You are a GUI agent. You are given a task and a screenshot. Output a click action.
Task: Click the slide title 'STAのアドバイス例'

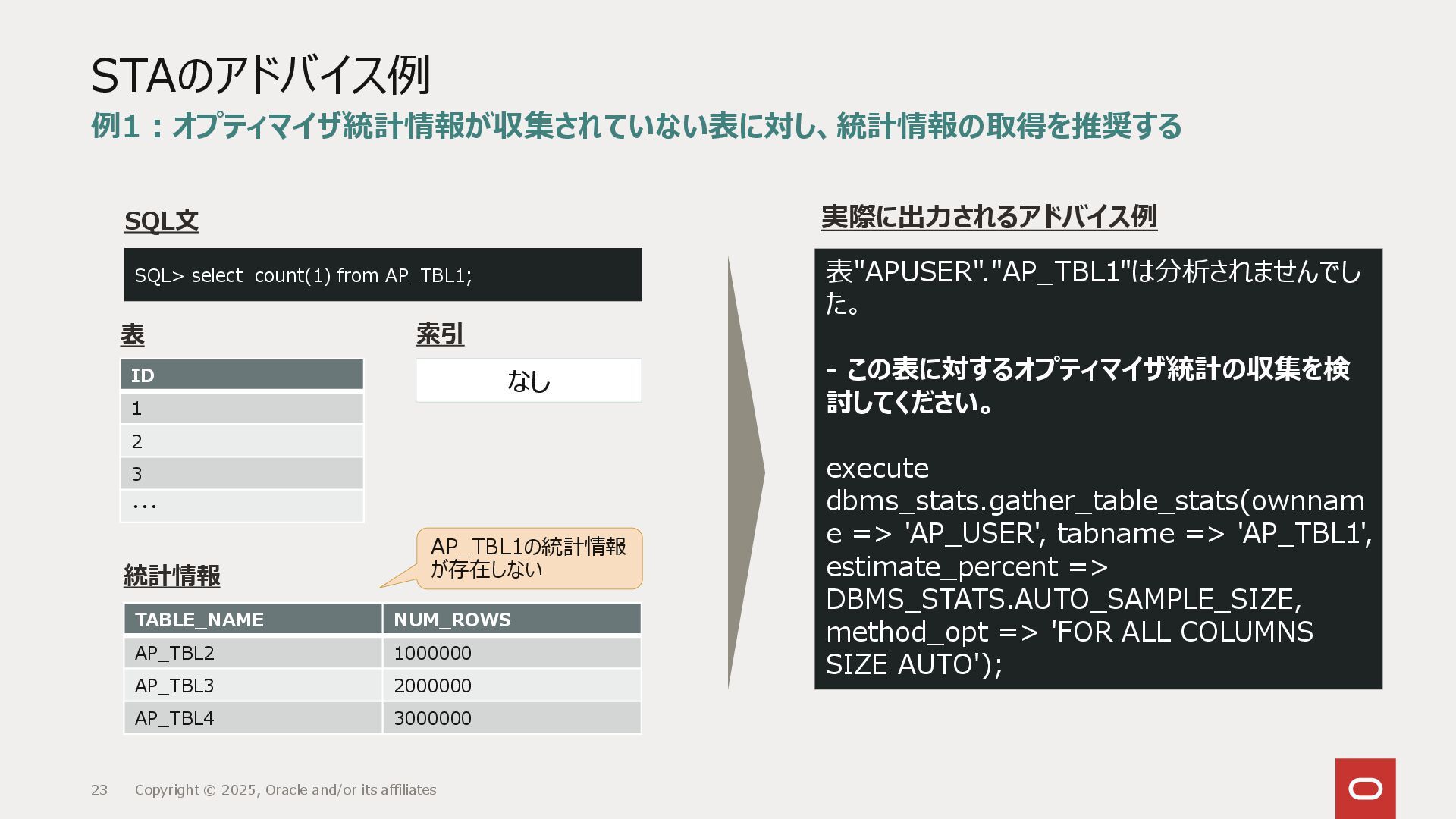[x=260, y=75]
